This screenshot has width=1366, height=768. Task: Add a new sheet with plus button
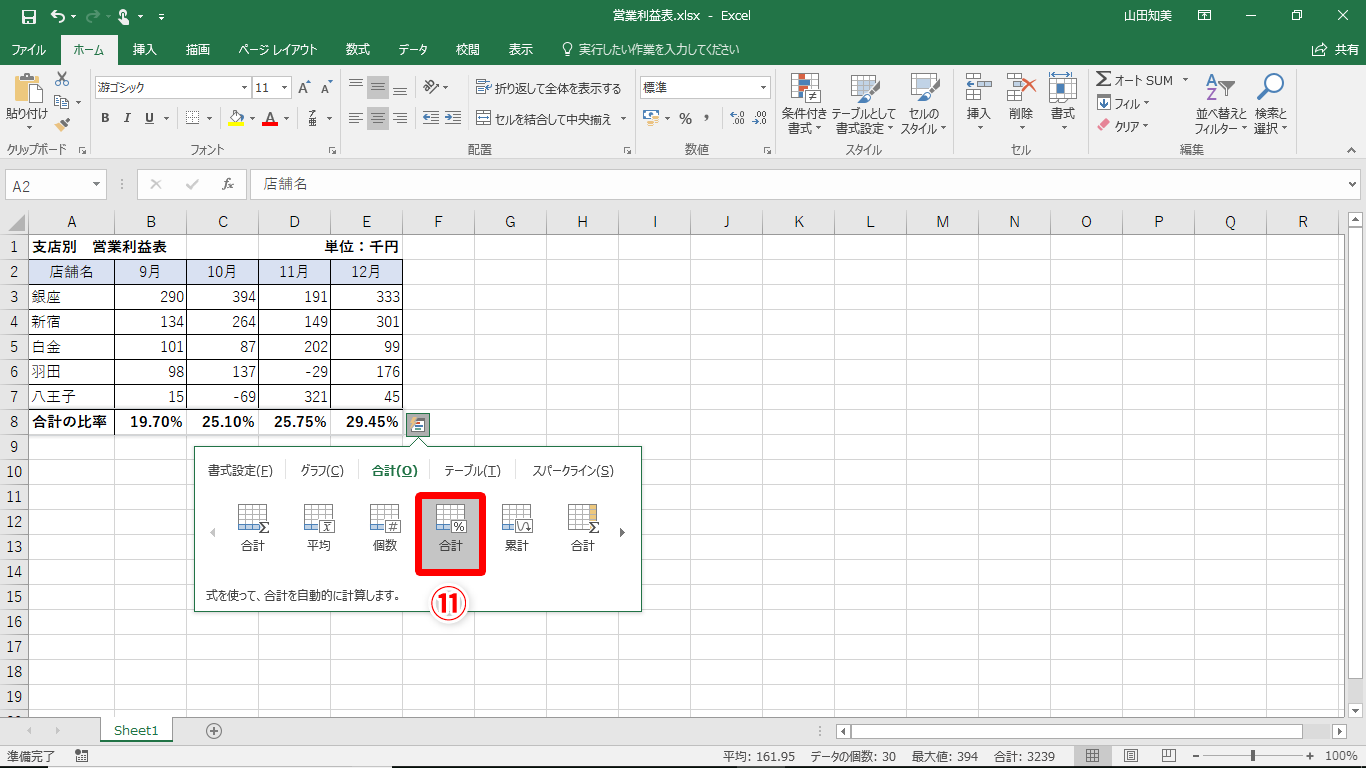click(x=213, y=731)
